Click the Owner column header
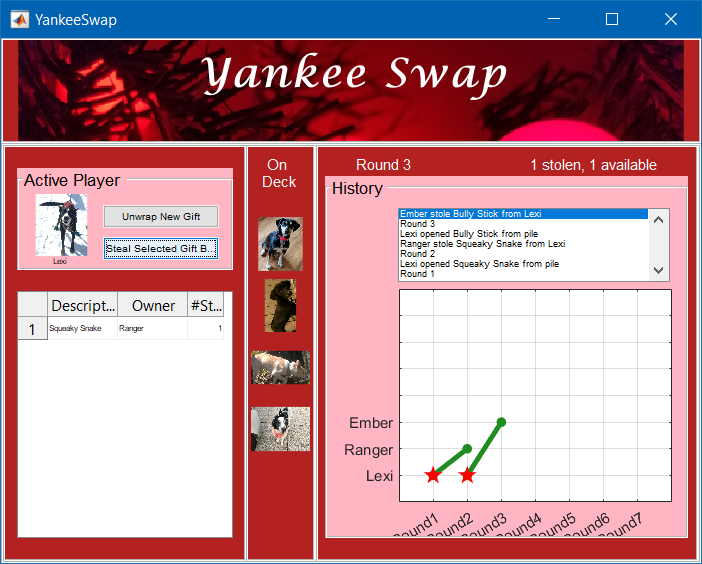 click(153, 306)
